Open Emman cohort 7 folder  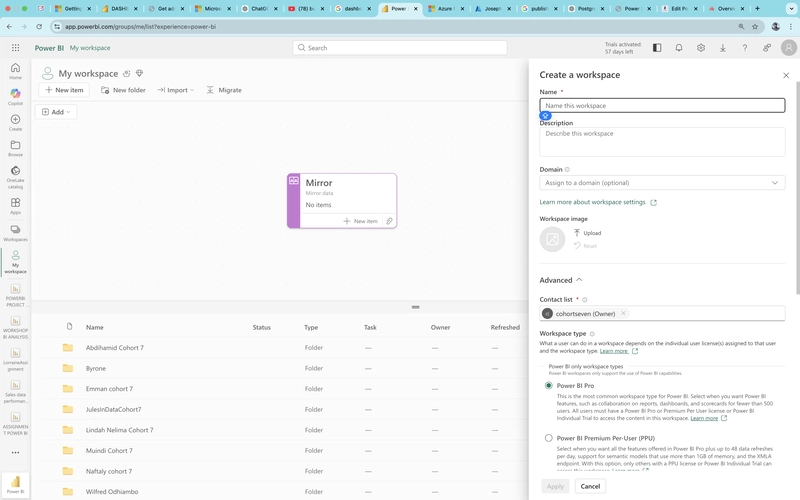point(109,389)
